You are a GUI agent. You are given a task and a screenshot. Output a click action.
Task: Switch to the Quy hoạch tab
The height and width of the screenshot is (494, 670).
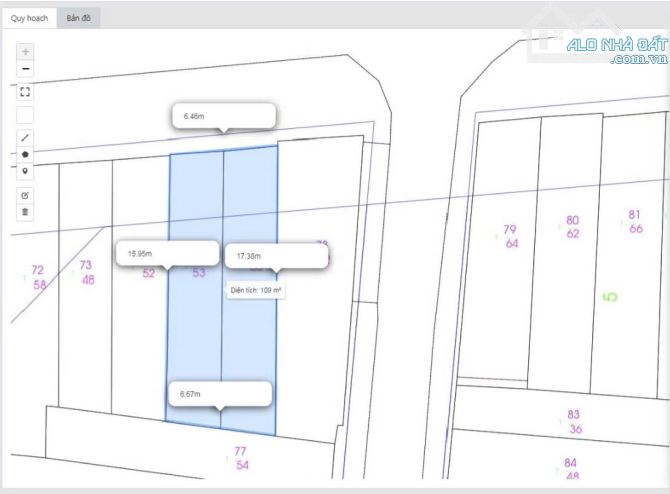coord(29,18)
